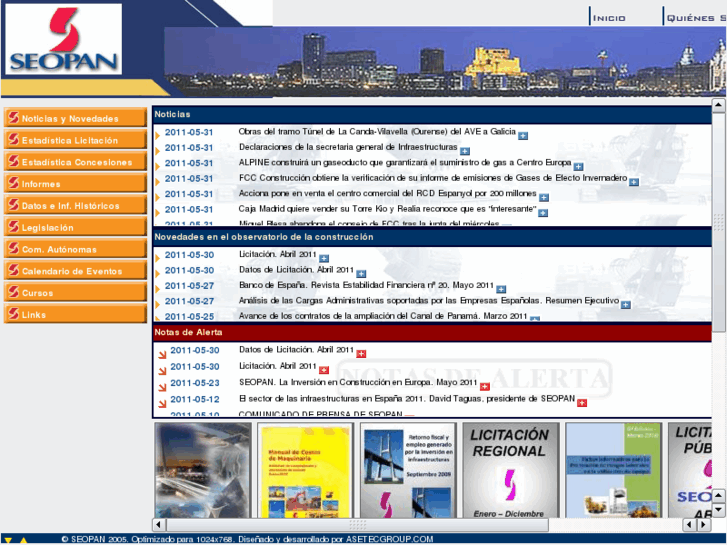Open the SEOPAN logo home link
This screenshot has width=727, height=545.
tap(64, 39)
